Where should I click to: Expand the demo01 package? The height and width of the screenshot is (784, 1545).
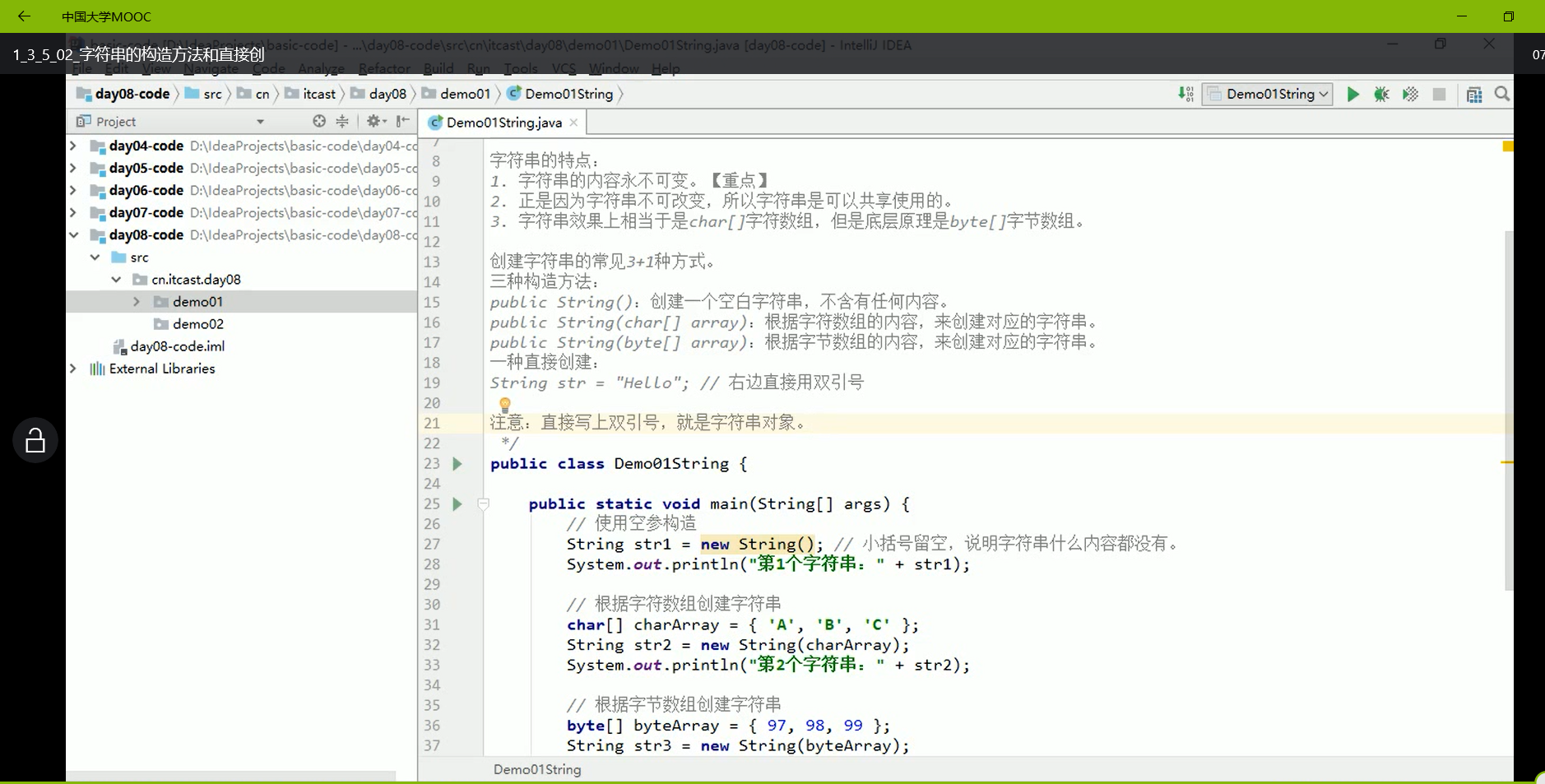click(x=137, y=301)
